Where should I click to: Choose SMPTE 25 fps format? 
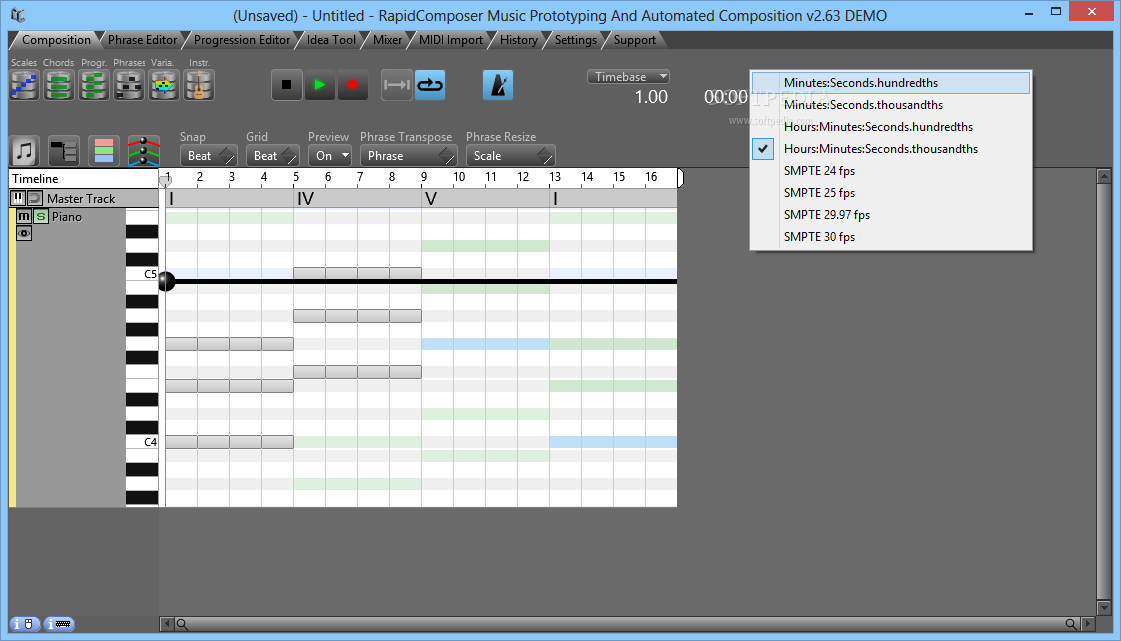pyautogui.click(x=891, y=193)
